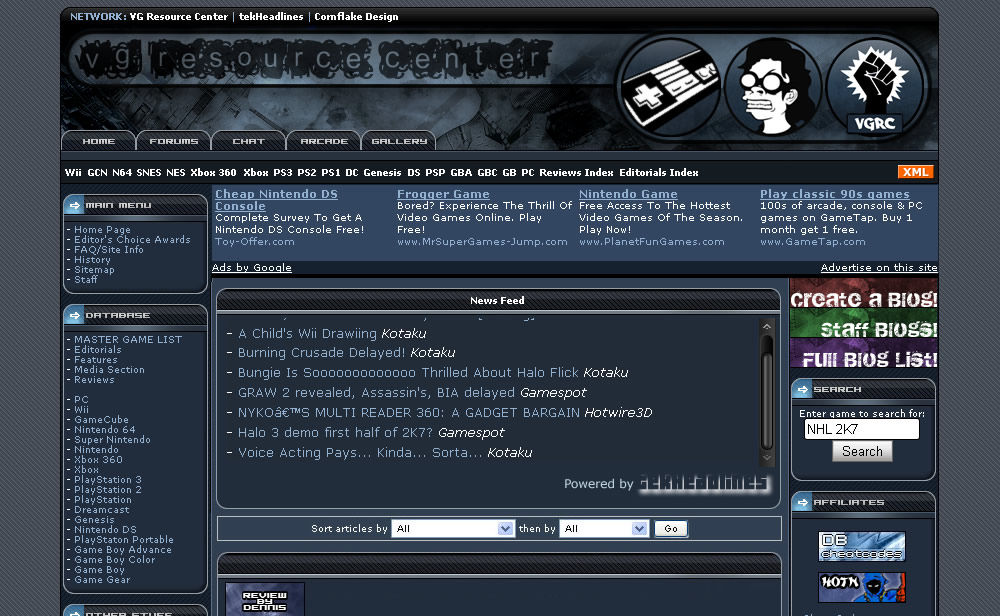Screen dimensions: 1000x616
Task: Open Sitemap in Main Menu
Action: pos(94,270)
